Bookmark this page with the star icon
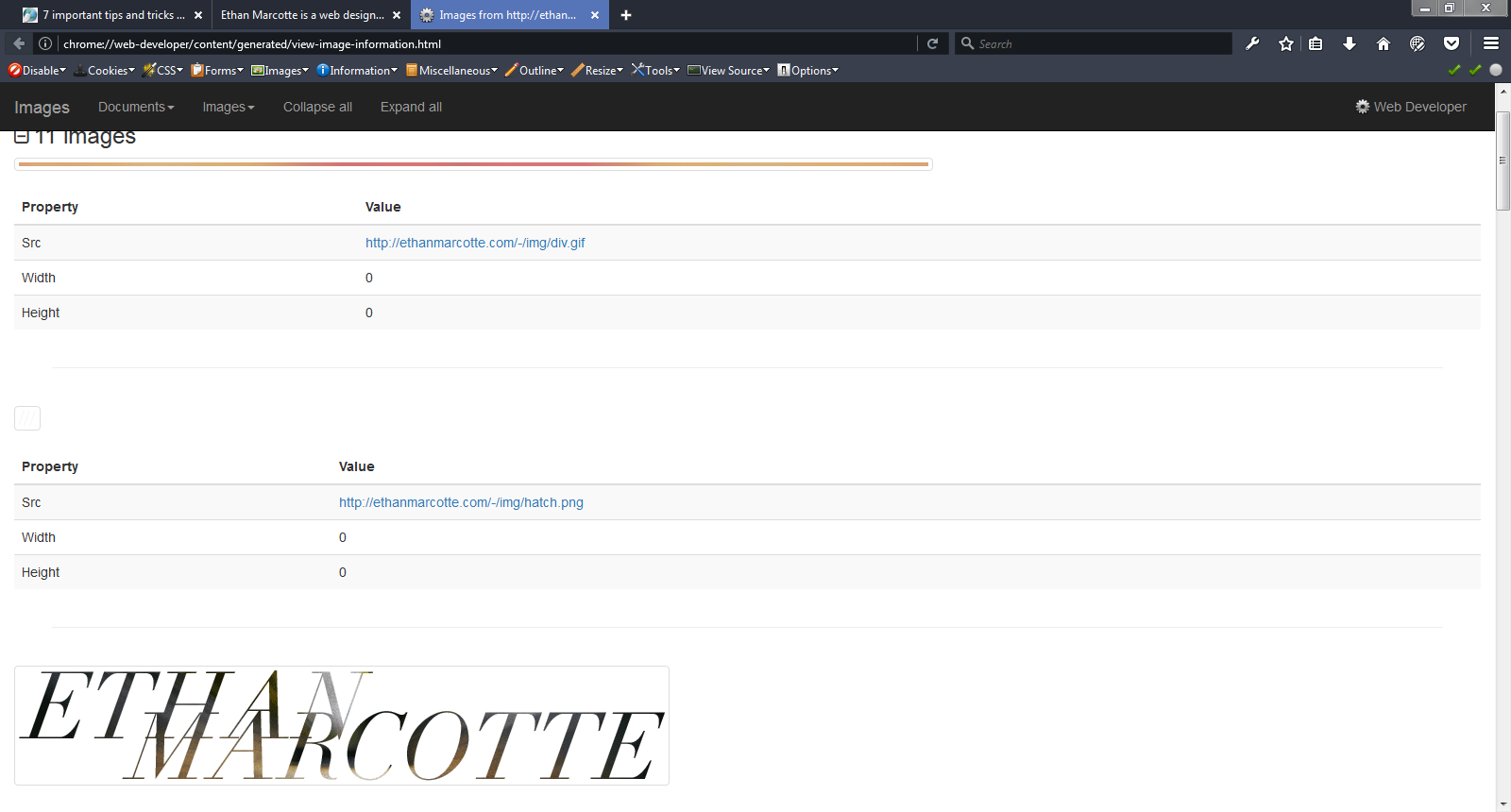Image resolution: width=1511 pixels, height=812 pixels. click(x=1286, y=43)
